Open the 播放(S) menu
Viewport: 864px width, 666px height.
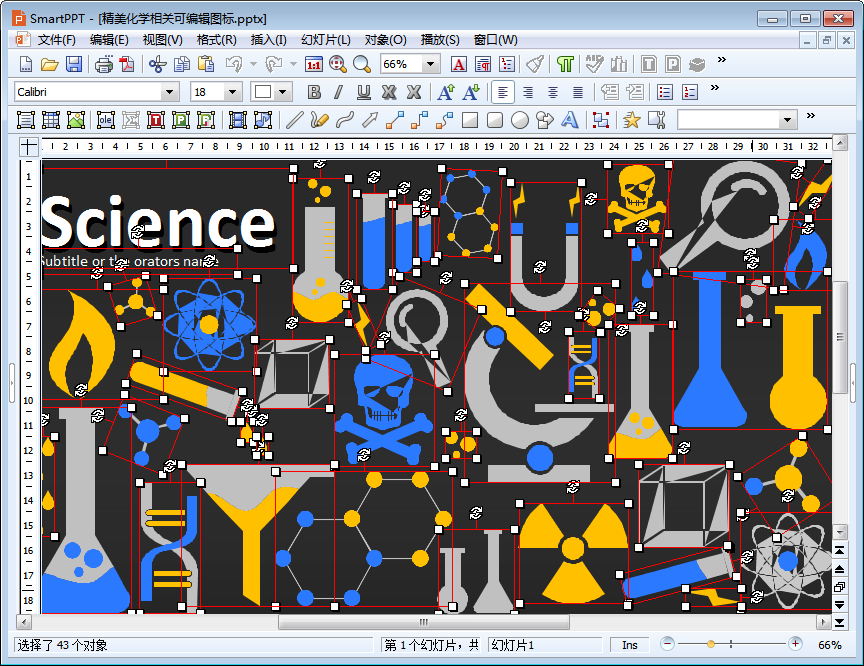(440, 40)
